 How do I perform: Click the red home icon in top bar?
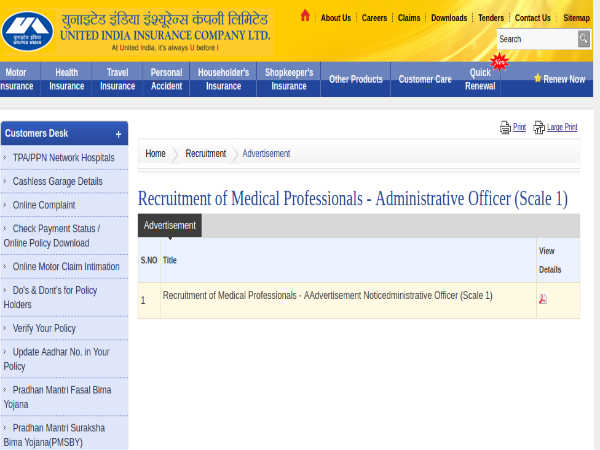coord(305,16)
